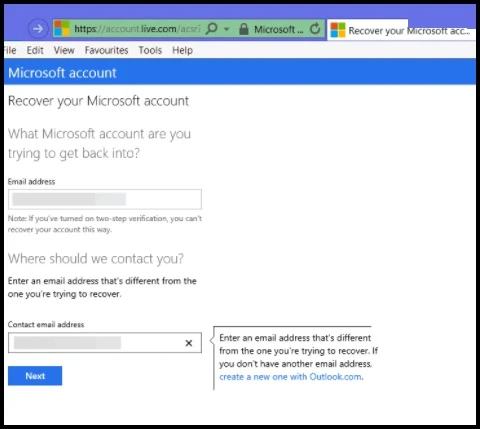The width and height of the screenshot is (480, 429).
Task: Click into the Email address field
Action: (105, 199)
